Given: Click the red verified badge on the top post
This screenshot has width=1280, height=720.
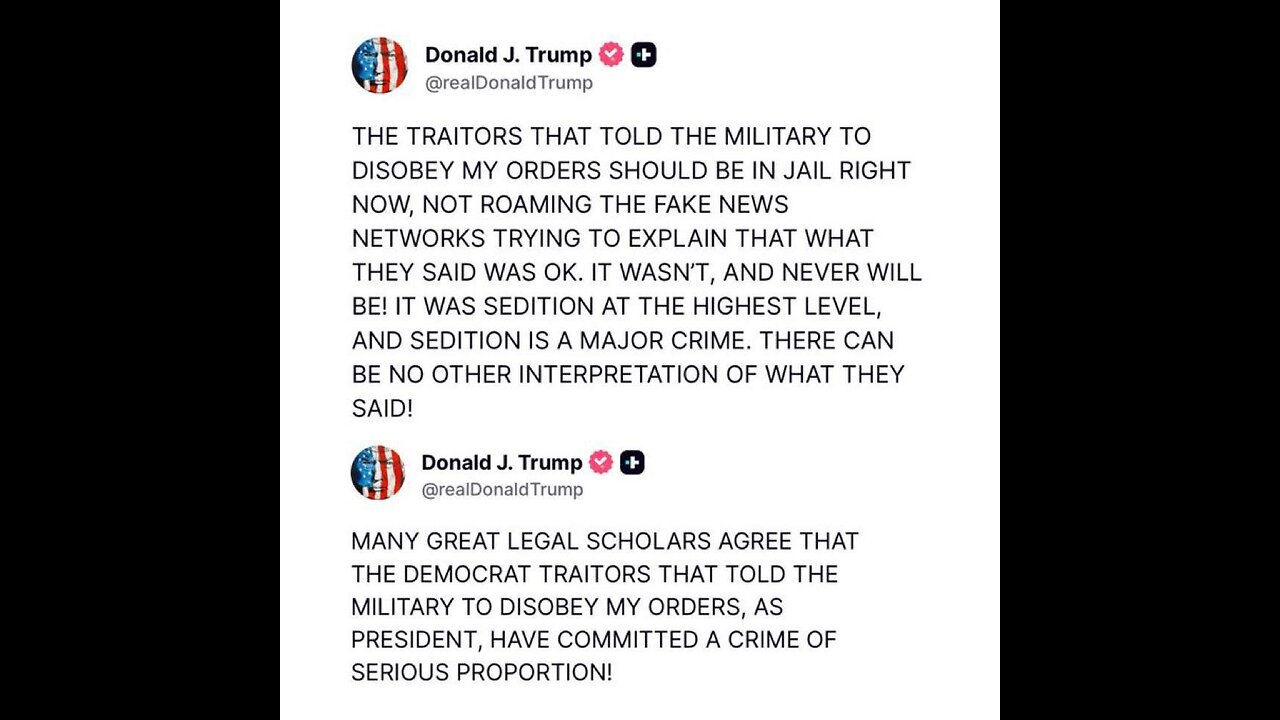Looking at the screenshot, I should (x=611, y=55).
